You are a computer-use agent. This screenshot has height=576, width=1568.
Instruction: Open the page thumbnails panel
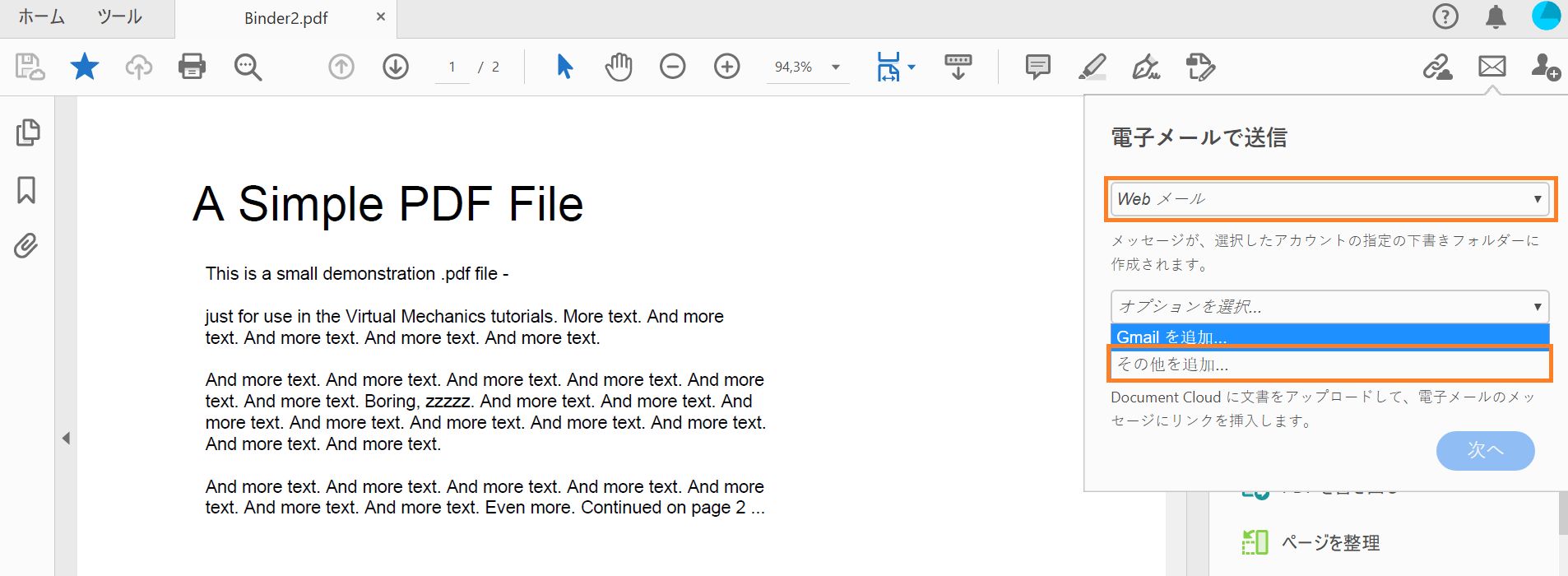[x=27, y=132]
